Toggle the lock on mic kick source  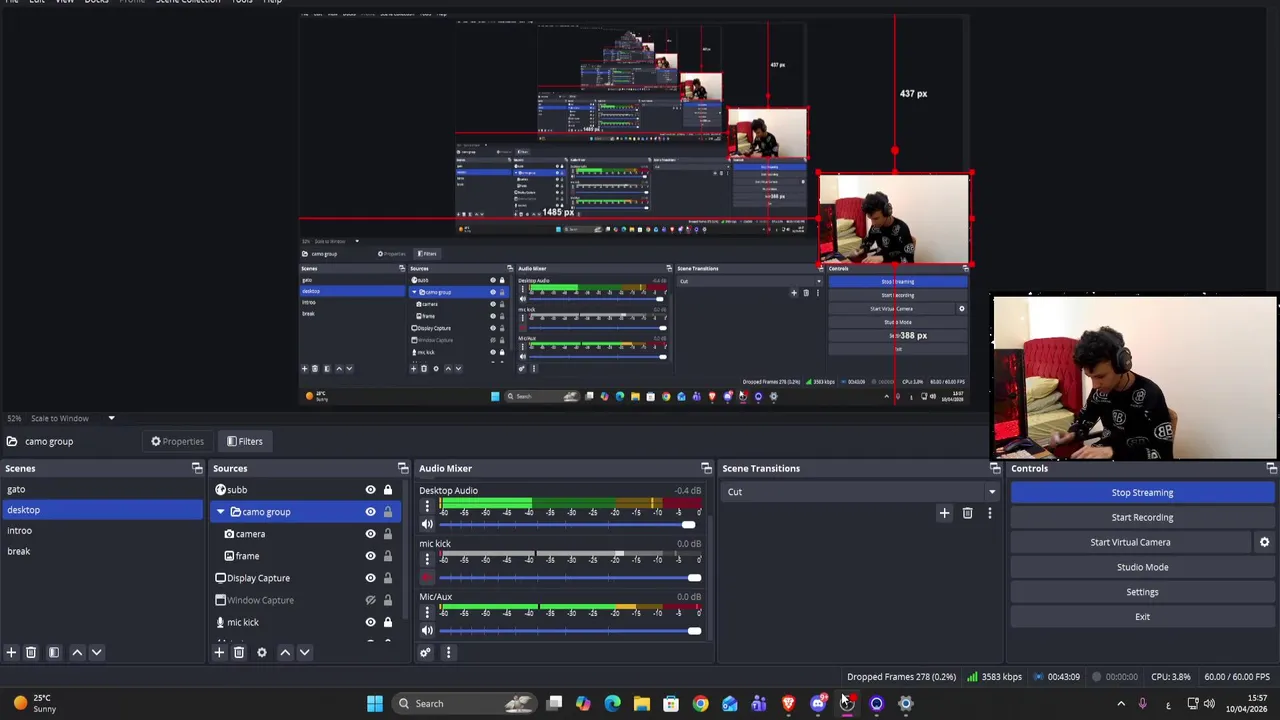(388, 622)
